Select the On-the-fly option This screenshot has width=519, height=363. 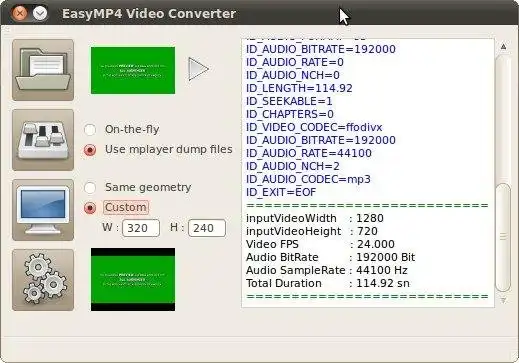click(x=122, y=129)
